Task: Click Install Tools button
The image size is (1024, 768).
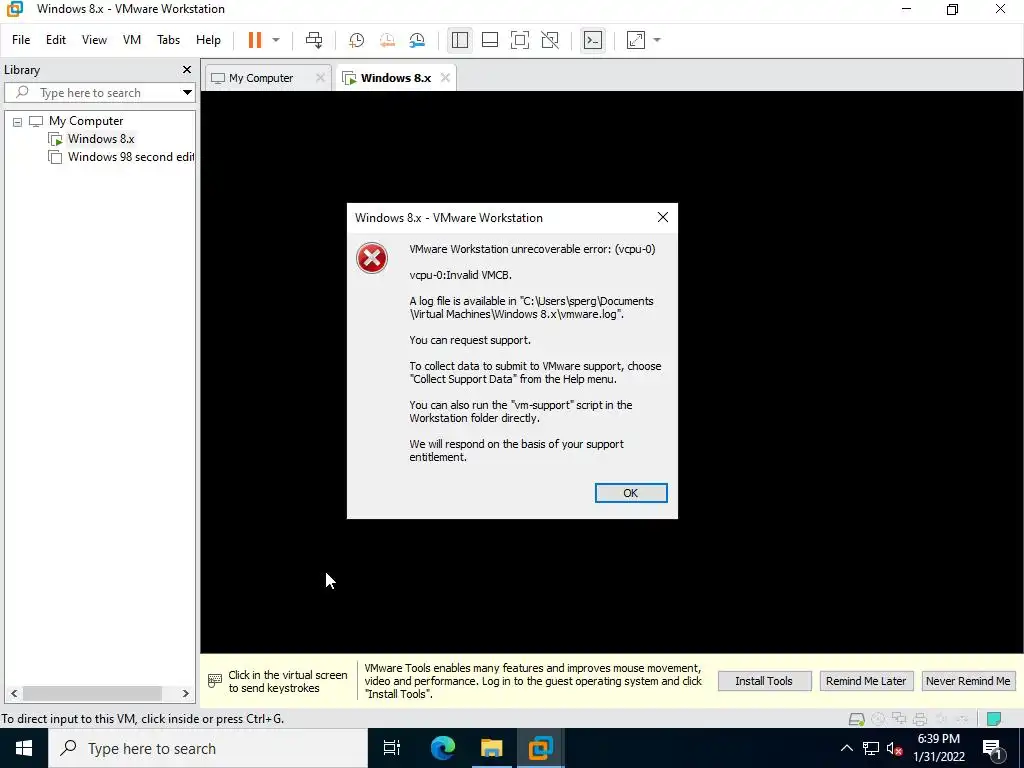Action: click(x=764, y=681)
